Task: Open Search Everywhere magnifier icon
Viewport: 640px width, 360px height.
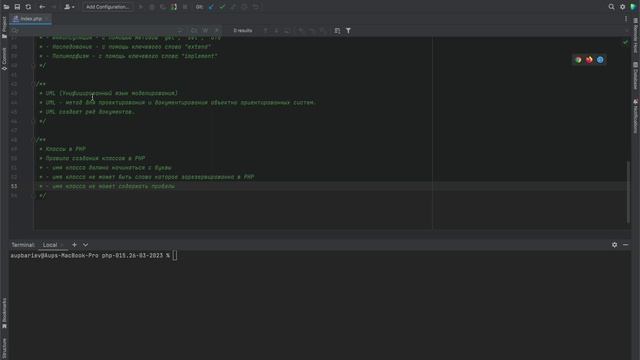Action: coord(611,7)
